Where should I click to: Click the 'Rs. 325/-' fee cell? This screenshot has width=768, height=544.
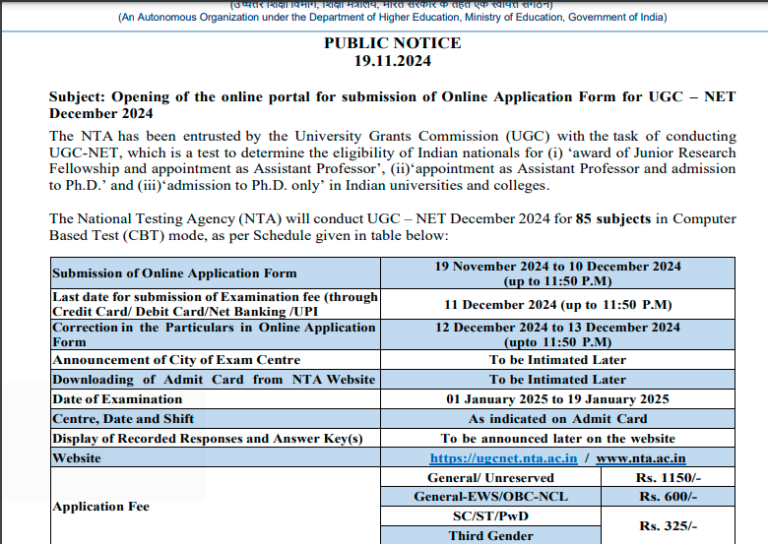pyautogui.click(x=668, y=526)
